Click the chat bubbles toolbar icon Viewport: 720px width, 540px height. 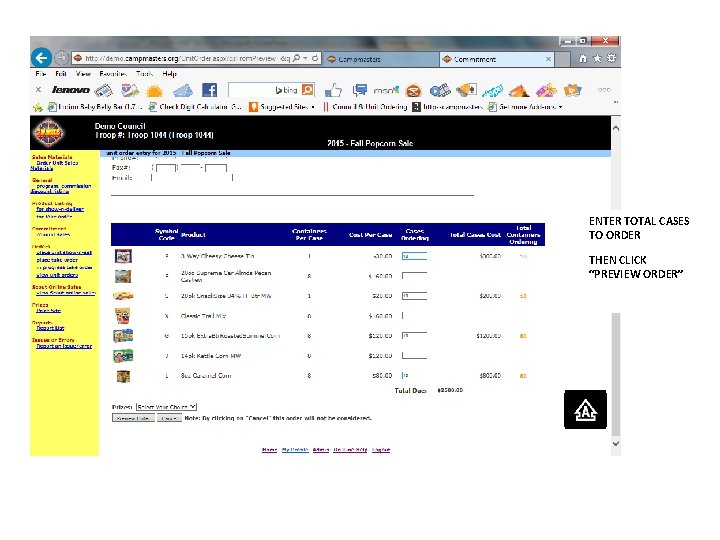tap(360, 90)
